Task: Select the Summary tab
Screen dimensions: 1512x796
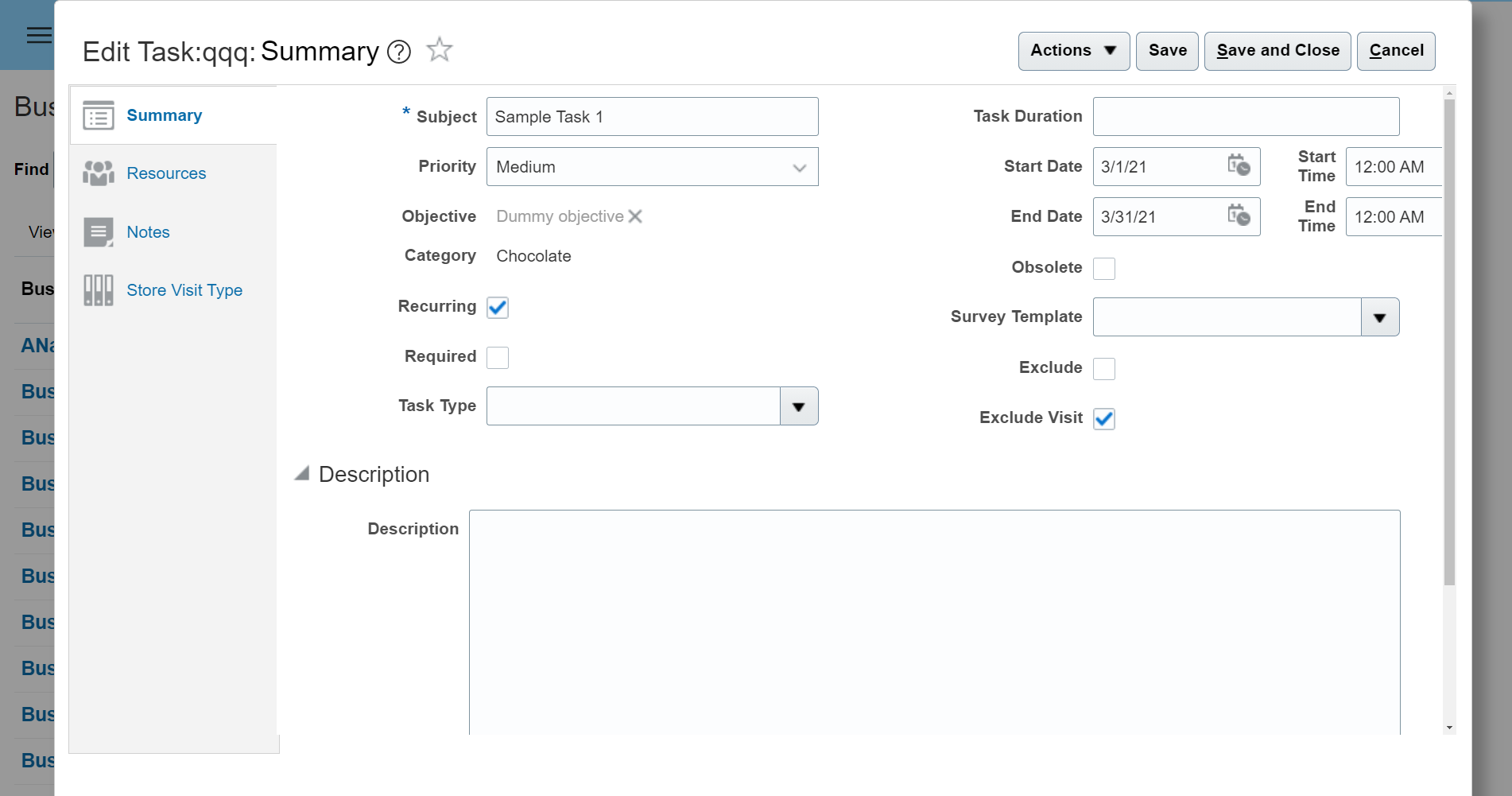Action: click(164, 115)
